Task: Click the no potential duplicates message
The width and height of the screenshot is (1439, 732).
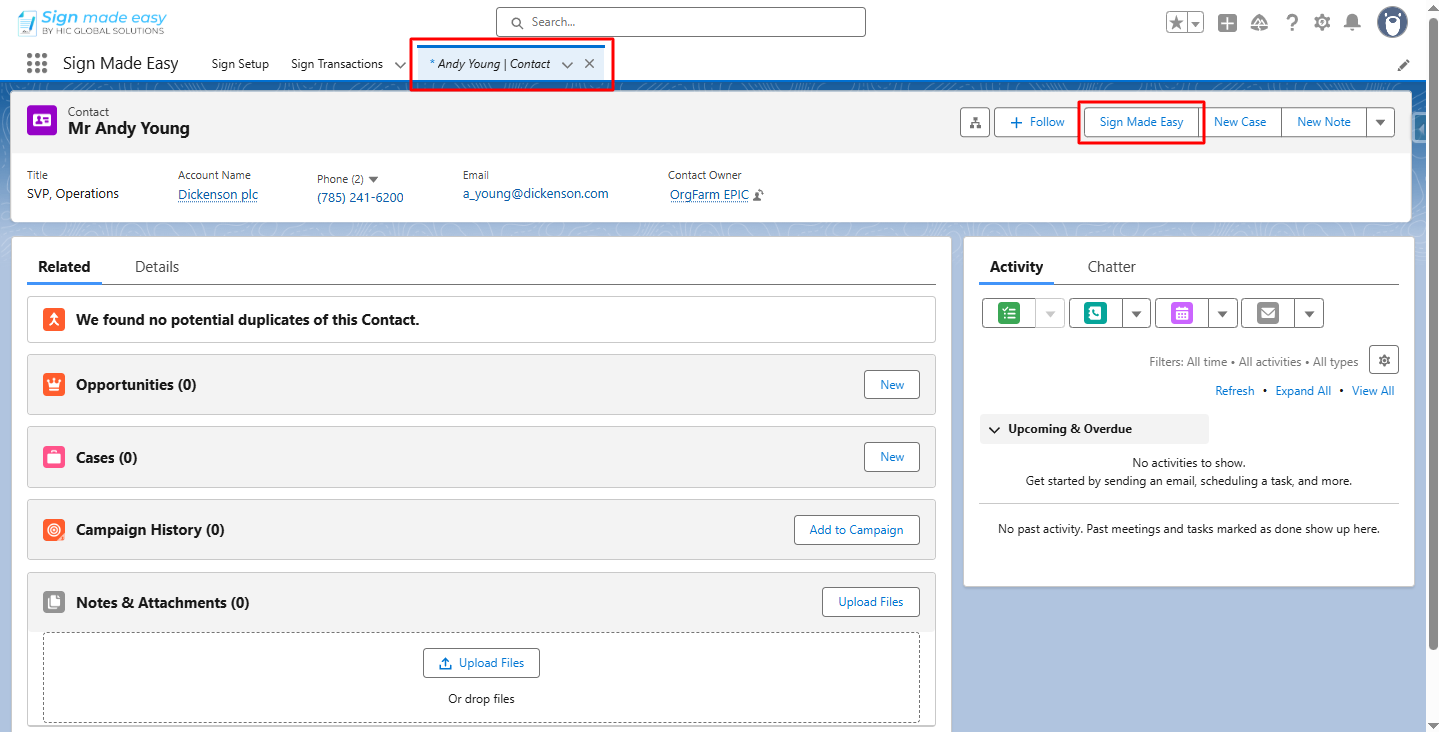Action: tap(247, 320)
